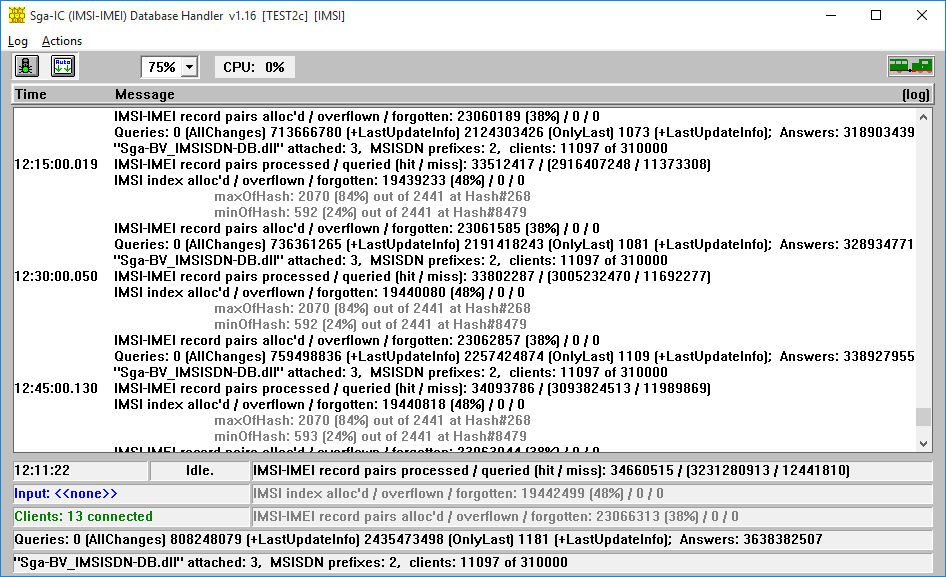Click the Clients: 13 connected status
The height and width of the screenshot is (577, 946).
pos(84,517)
